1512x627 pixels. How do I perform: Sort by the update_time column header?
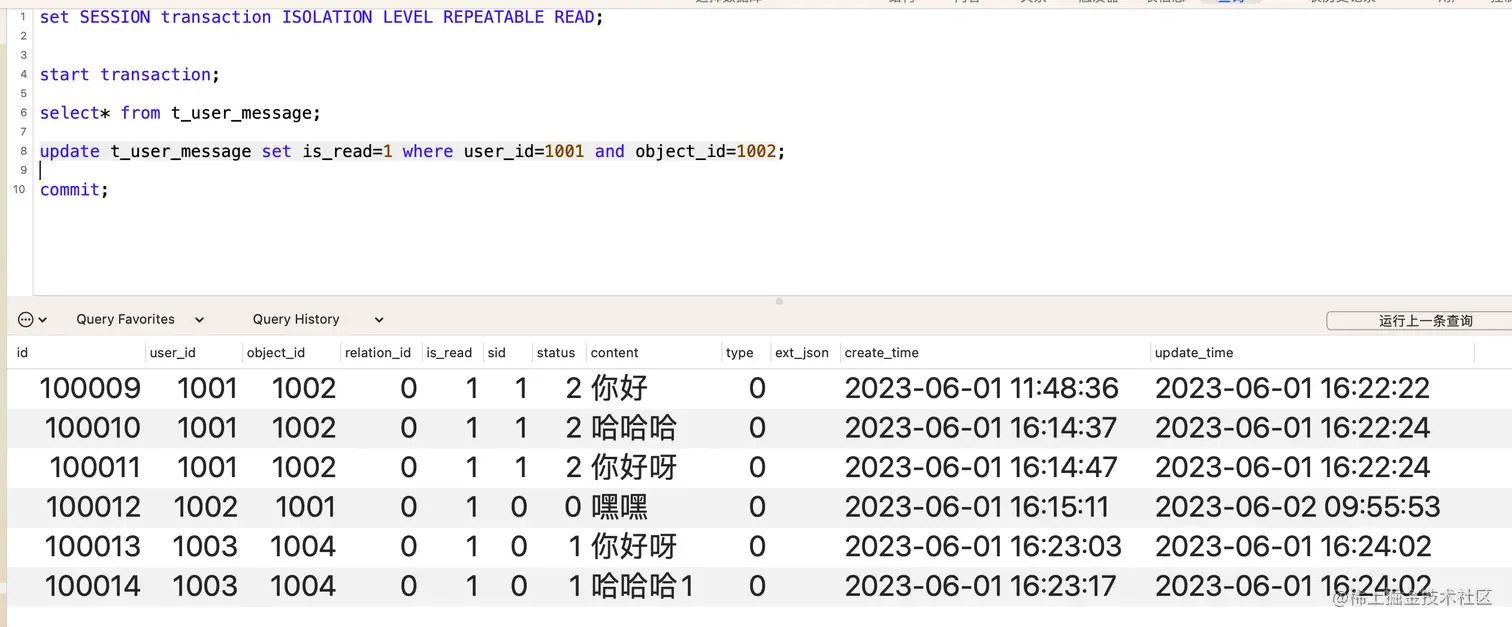tap(1194, 352)
